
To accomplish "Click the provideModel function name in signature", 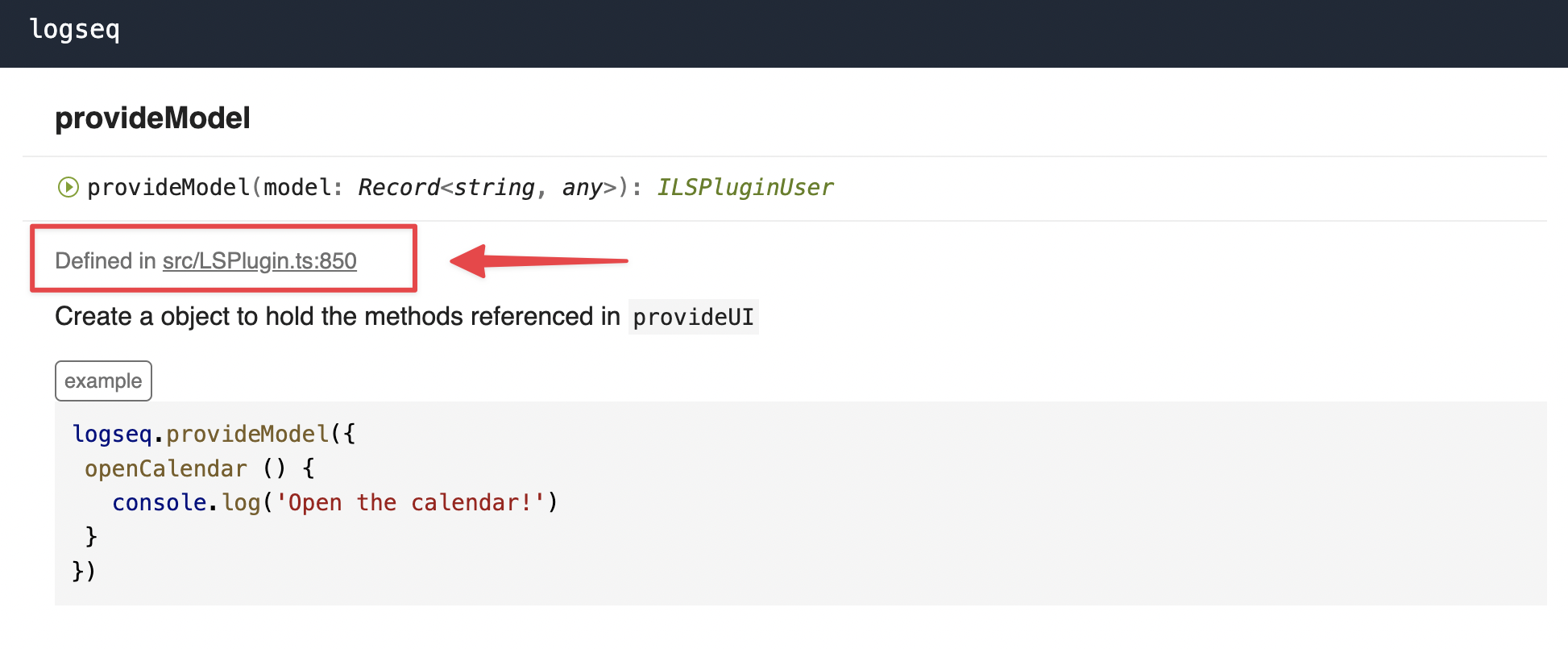I will (169, 188).
